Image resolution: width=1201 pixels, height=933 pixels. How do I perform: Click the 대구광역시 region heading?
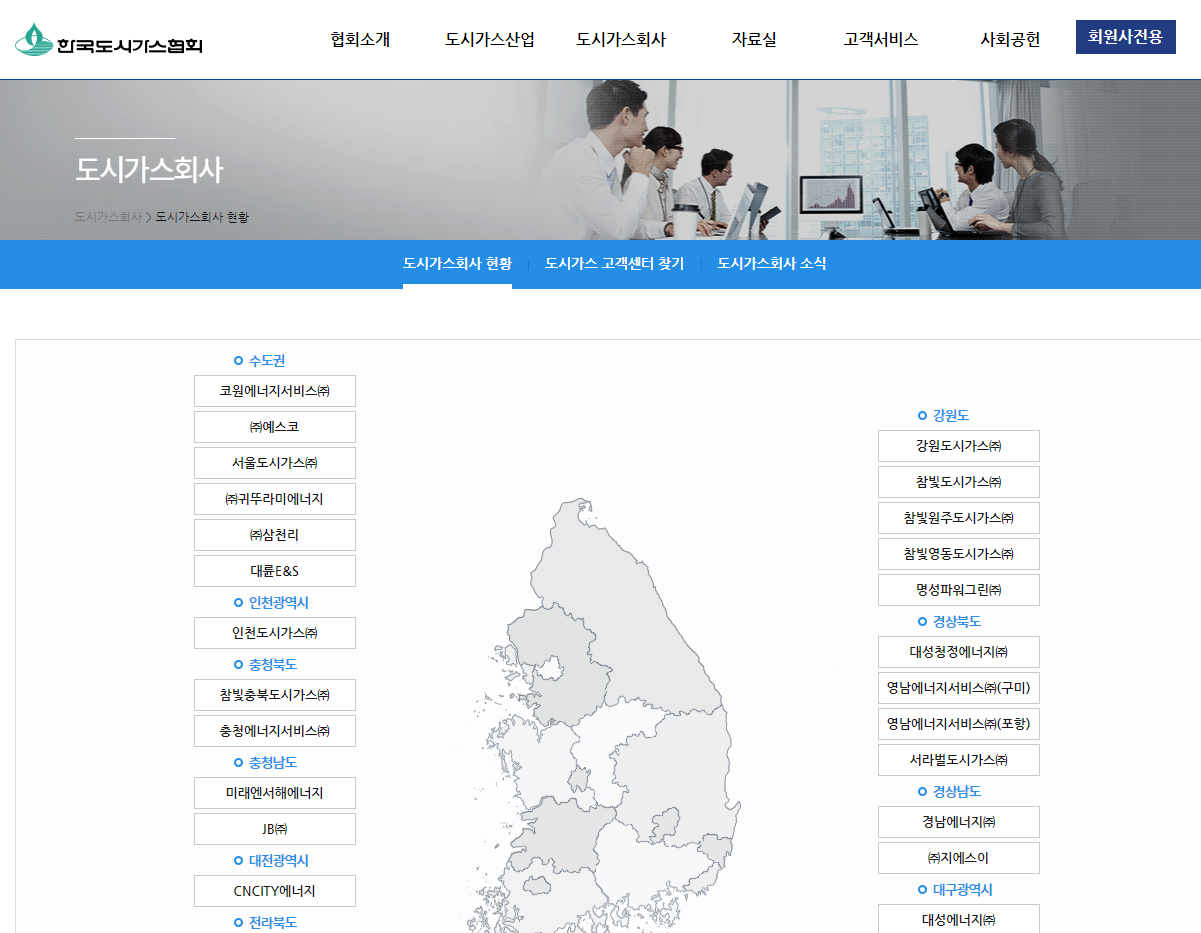[x=963, y=890]
